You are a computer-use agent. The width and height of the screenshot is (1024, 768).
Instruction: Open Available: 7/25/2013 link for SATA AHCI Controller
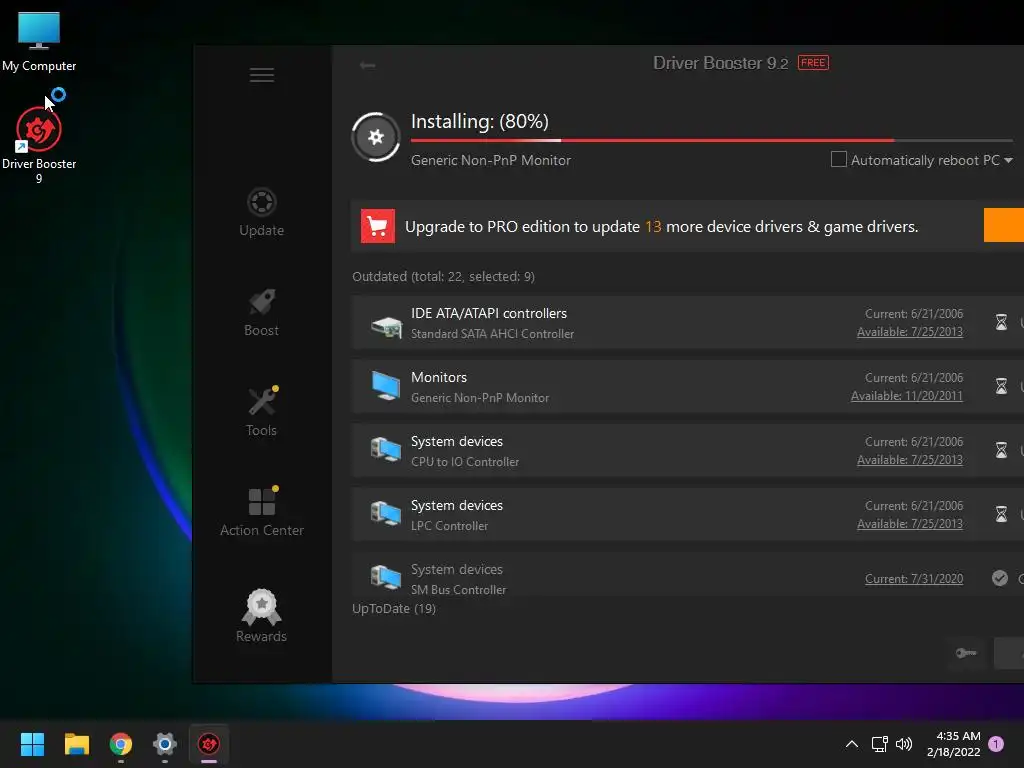910,332
